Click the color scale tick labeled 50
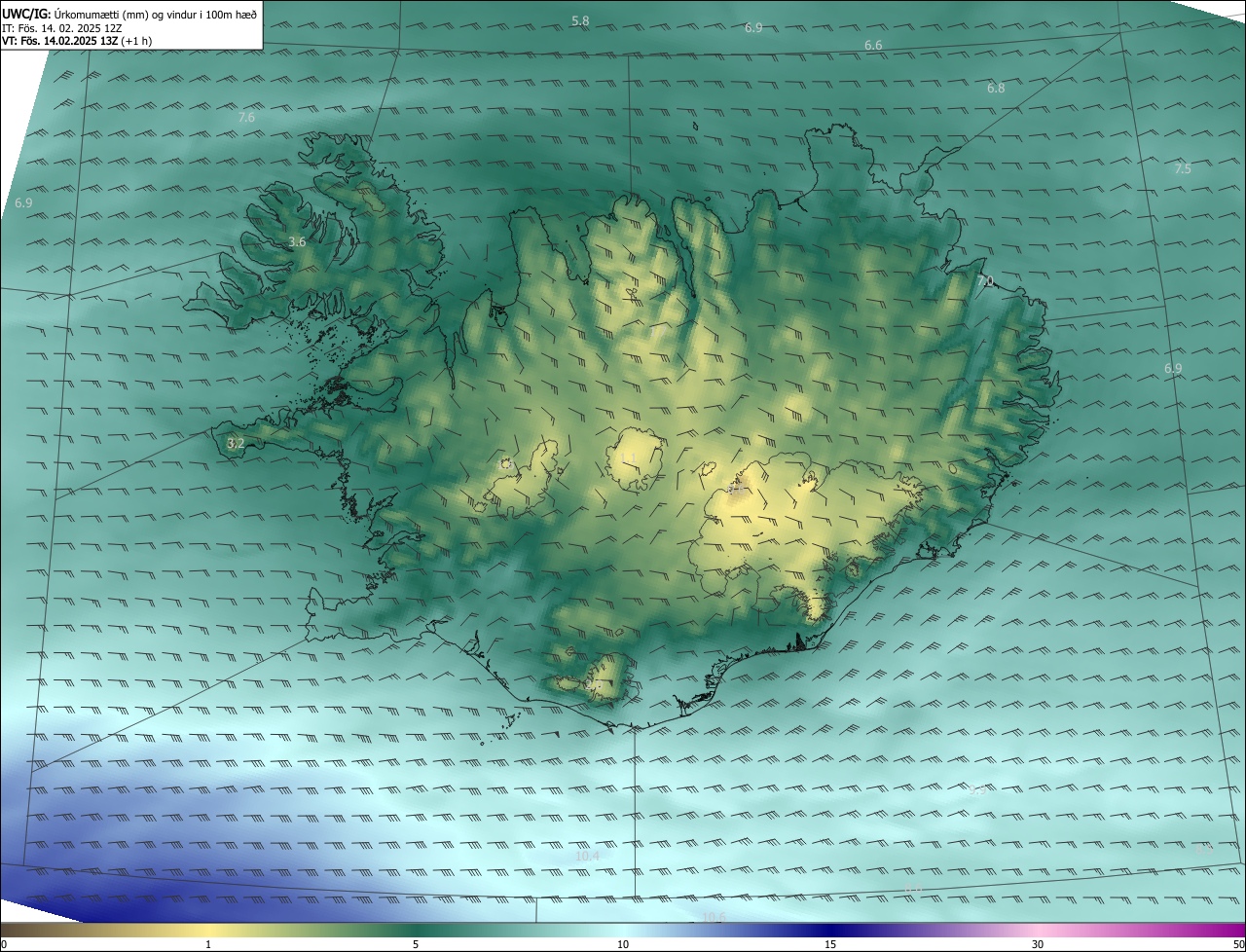 pos(1238,944)
